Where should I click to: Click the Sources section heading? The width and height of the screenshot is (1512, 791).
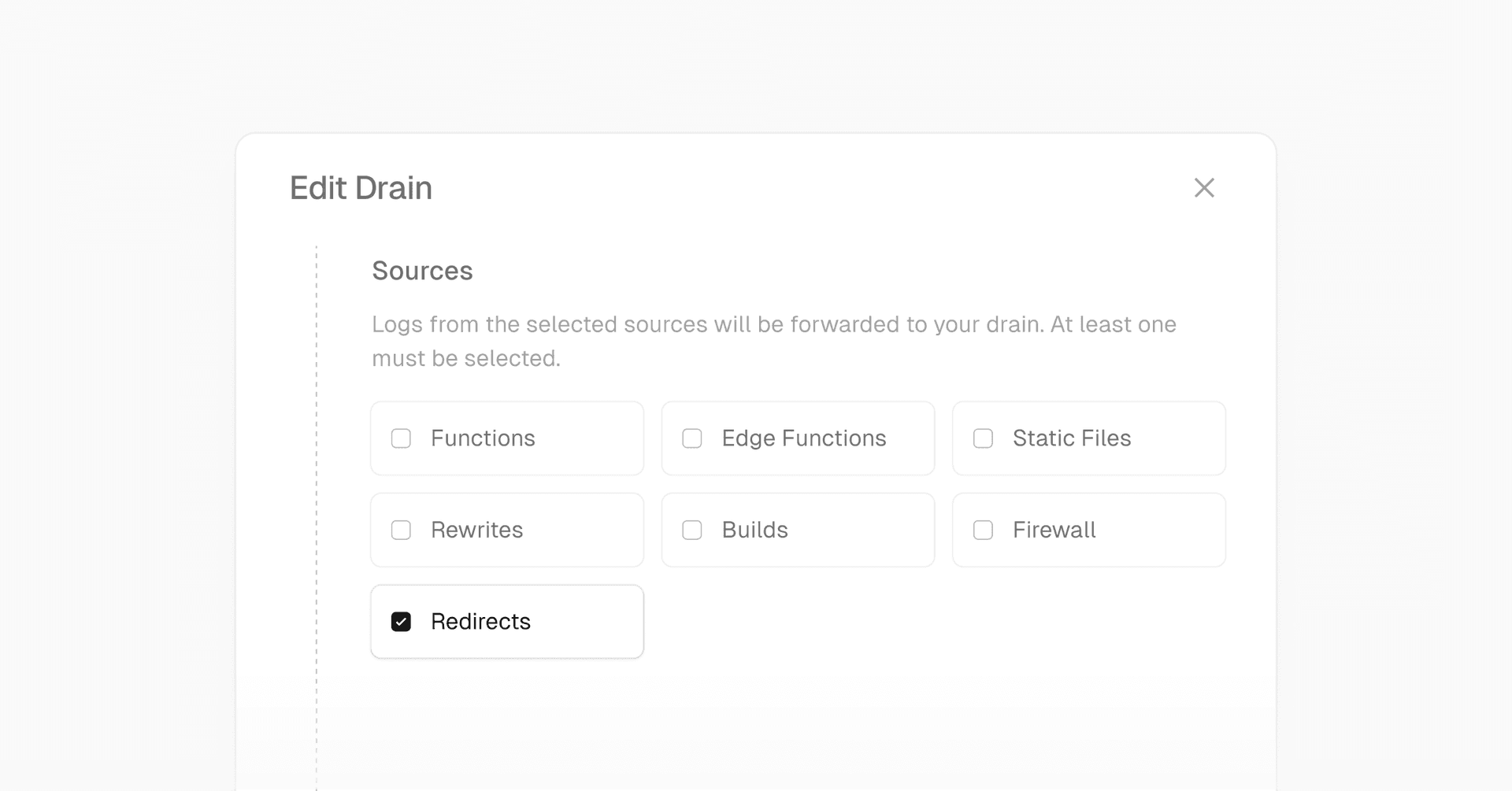[422, 270]
